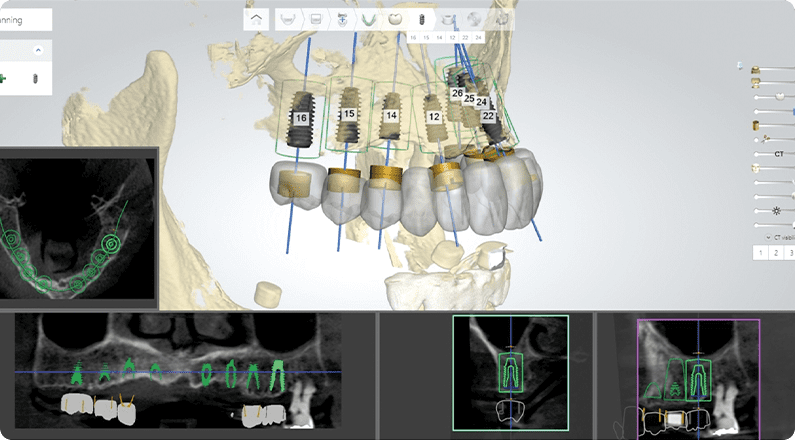Click the green plus add icon
Viewport: 795px width, 440px height.
[5, 78]
